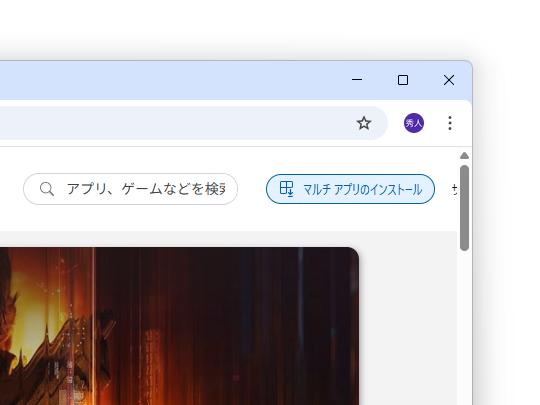Click the vertical scrollbar thumb

point(464,208)
